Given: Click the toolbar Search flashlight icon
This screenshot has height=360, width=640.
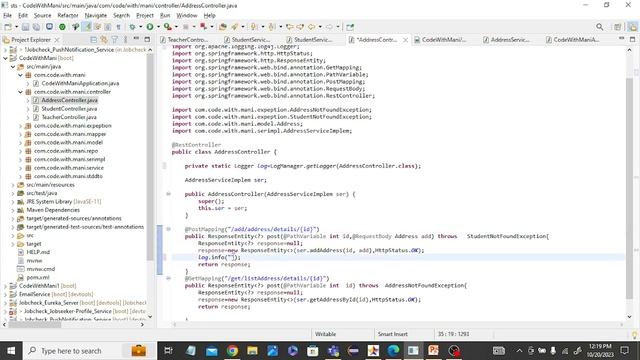Looking at the screenshot, I should coord(235,27).
